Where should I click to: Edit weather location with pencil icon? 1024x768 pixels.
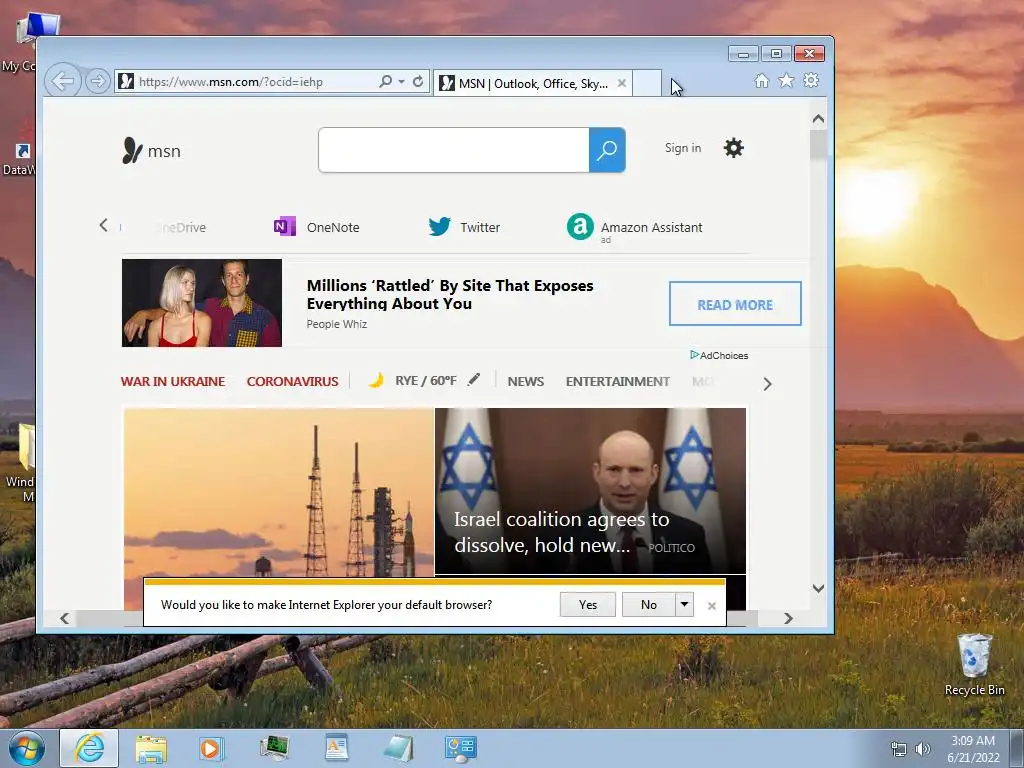click(474, 379)
